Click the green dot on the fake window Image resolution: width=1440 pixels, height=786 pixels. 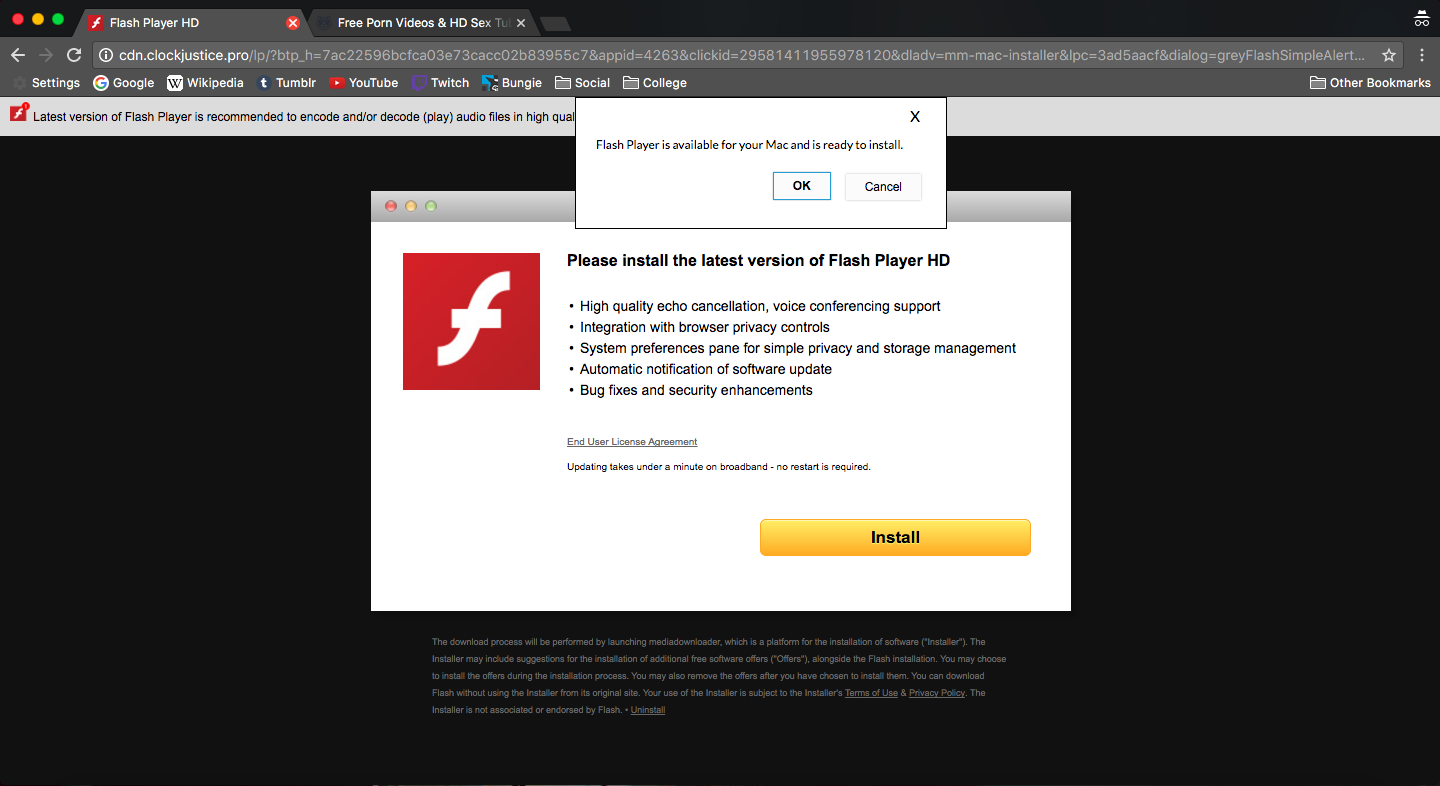(x=431, y=206)
